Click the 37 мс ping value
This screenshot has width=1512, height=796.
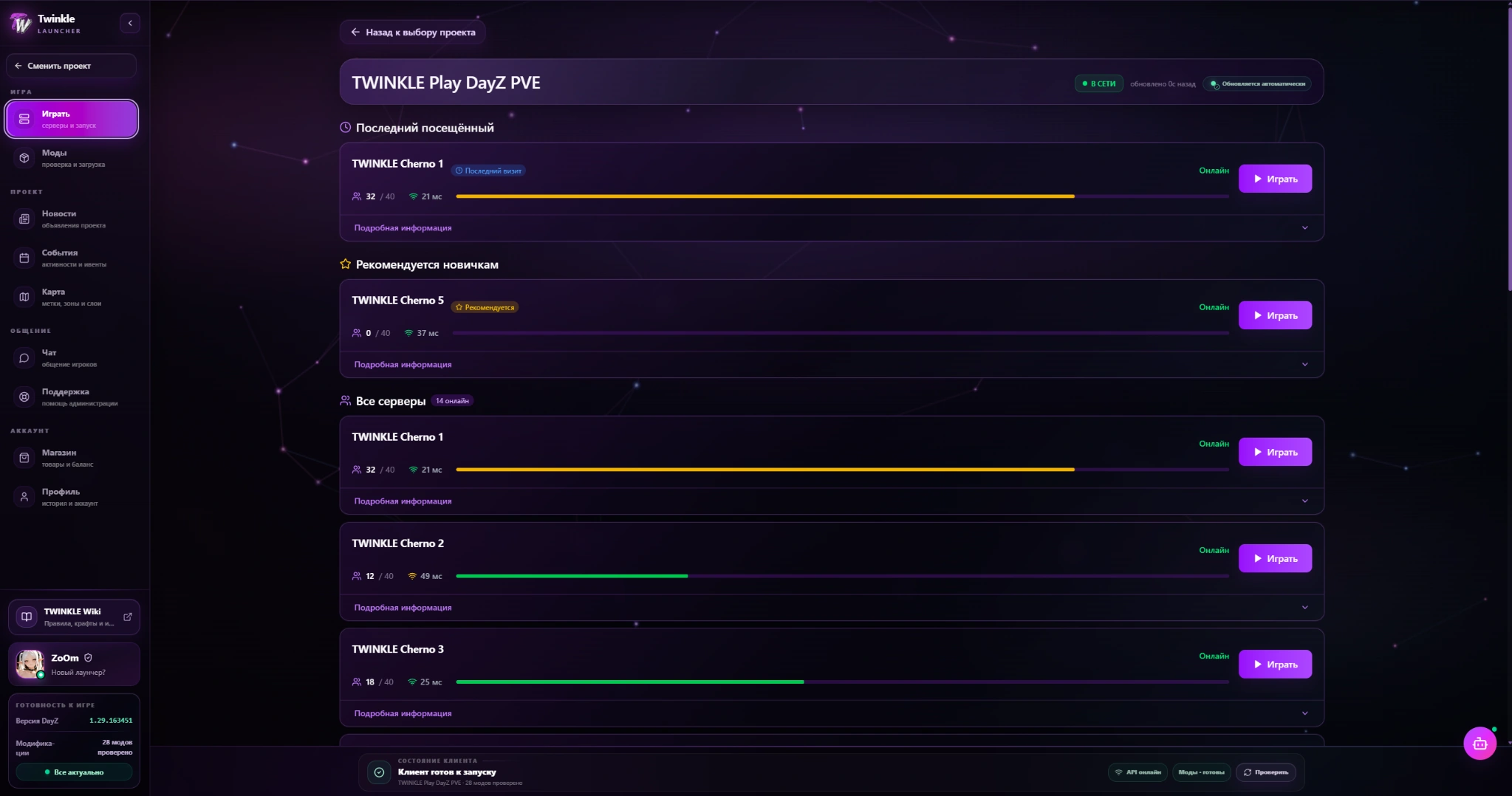[x=428, y=333]
